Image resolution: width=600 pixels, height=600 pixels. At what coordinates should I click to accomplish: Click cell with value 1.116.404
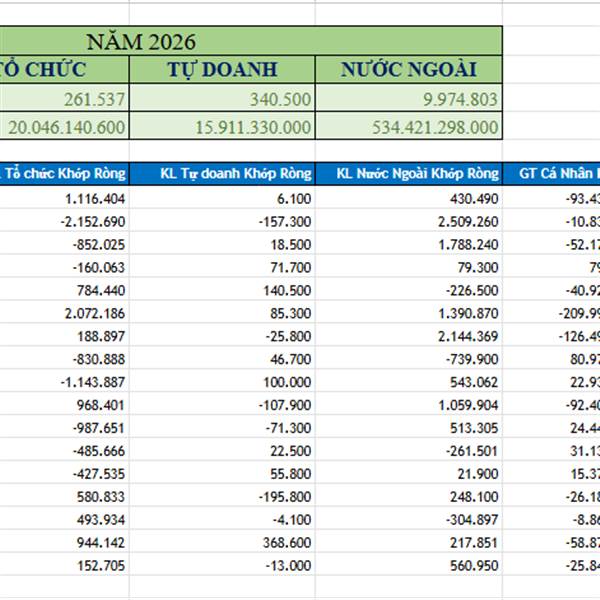[x=64, y=198]
